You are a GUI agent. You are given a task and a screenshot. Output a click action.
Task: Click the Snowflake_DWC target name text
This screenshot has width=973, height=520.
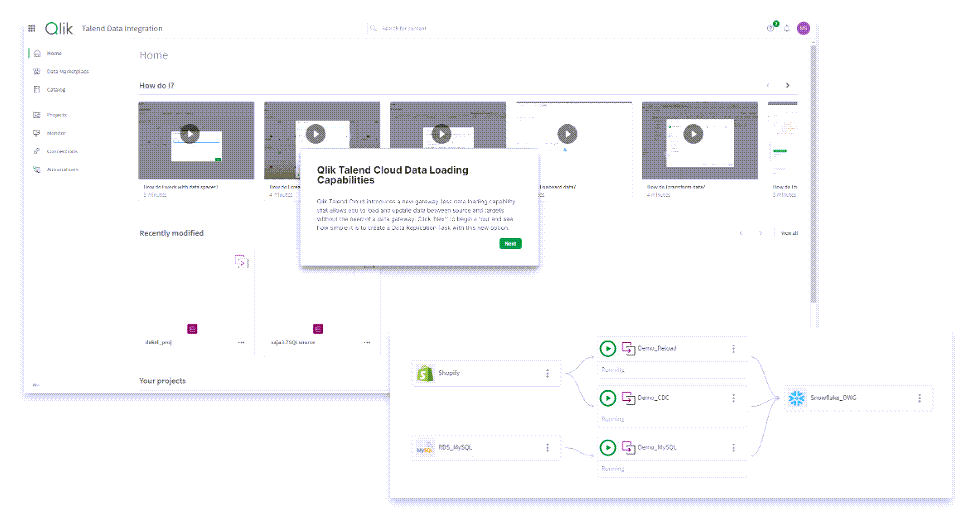point(833,398)
